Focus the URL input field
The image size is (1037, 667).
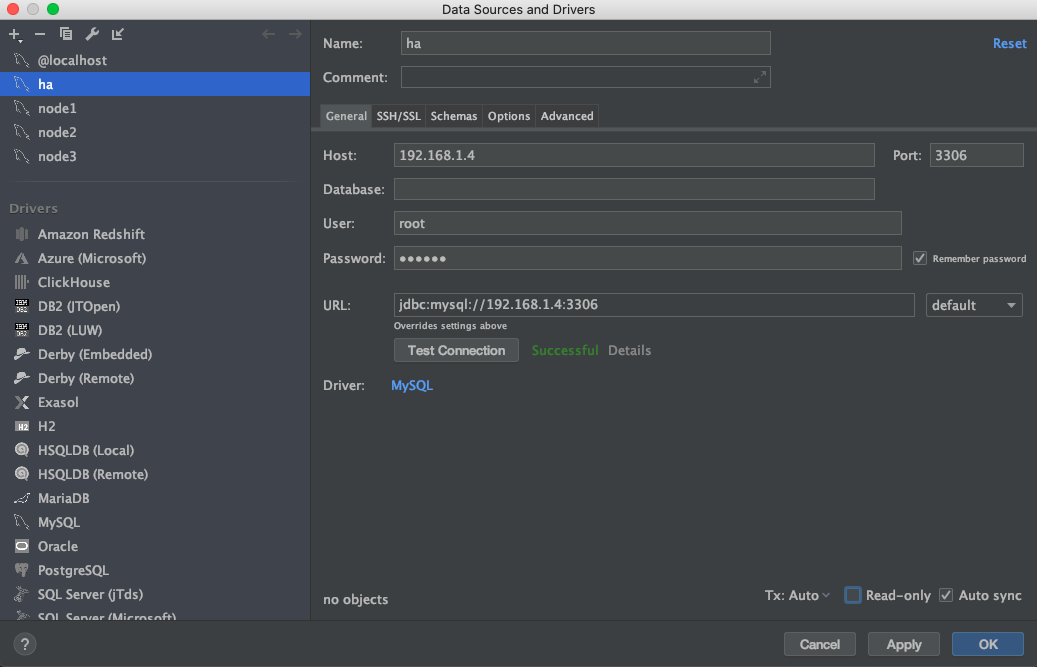click(654, 305)
